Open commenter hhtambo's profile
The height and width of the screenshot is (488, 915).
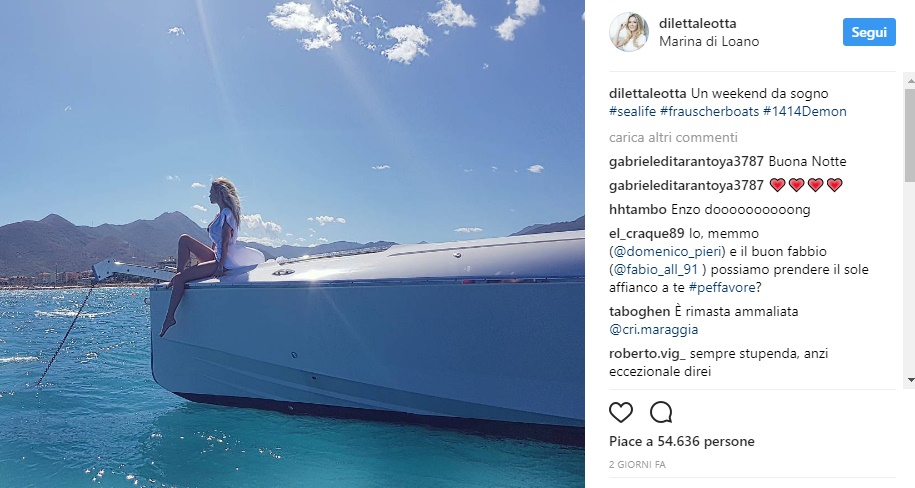click(638, 209)
